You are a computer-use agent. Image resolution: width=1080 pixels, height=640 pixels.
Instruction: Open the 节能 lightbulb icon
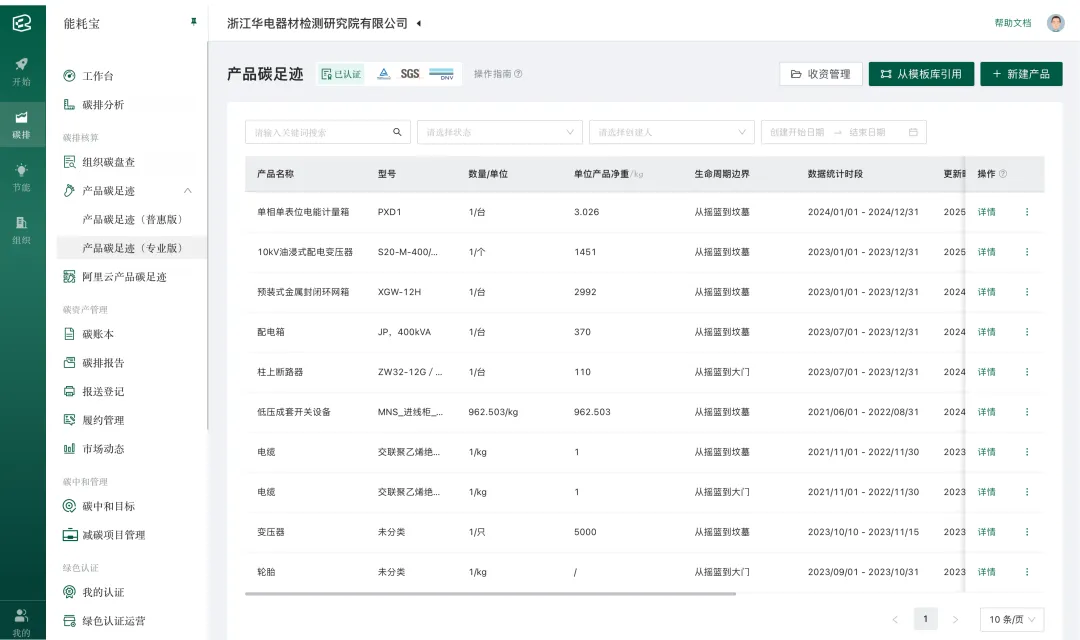click(x=22, y=177)
